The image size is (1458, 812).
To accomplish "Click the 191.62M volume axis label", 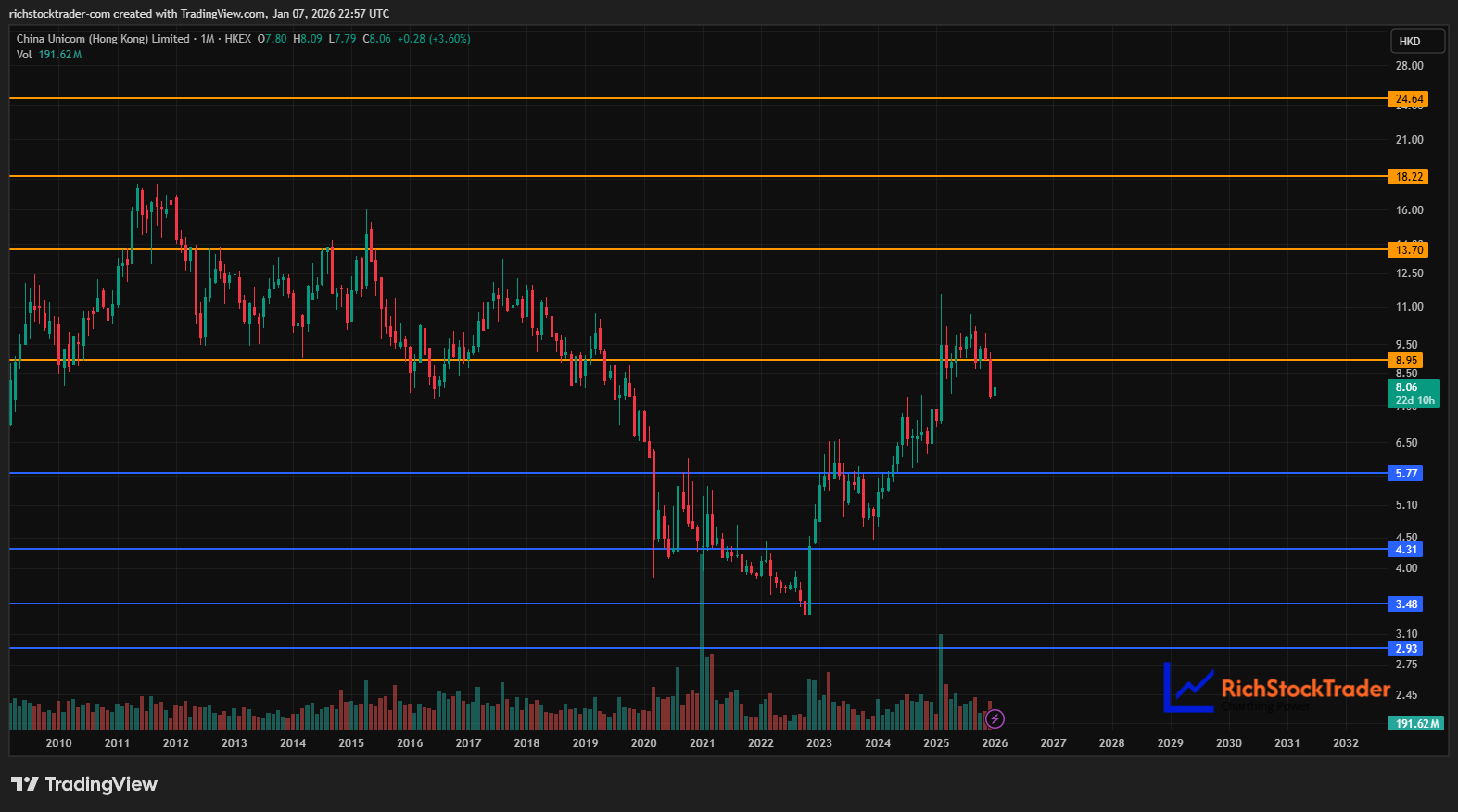I will pos(1417,723).
